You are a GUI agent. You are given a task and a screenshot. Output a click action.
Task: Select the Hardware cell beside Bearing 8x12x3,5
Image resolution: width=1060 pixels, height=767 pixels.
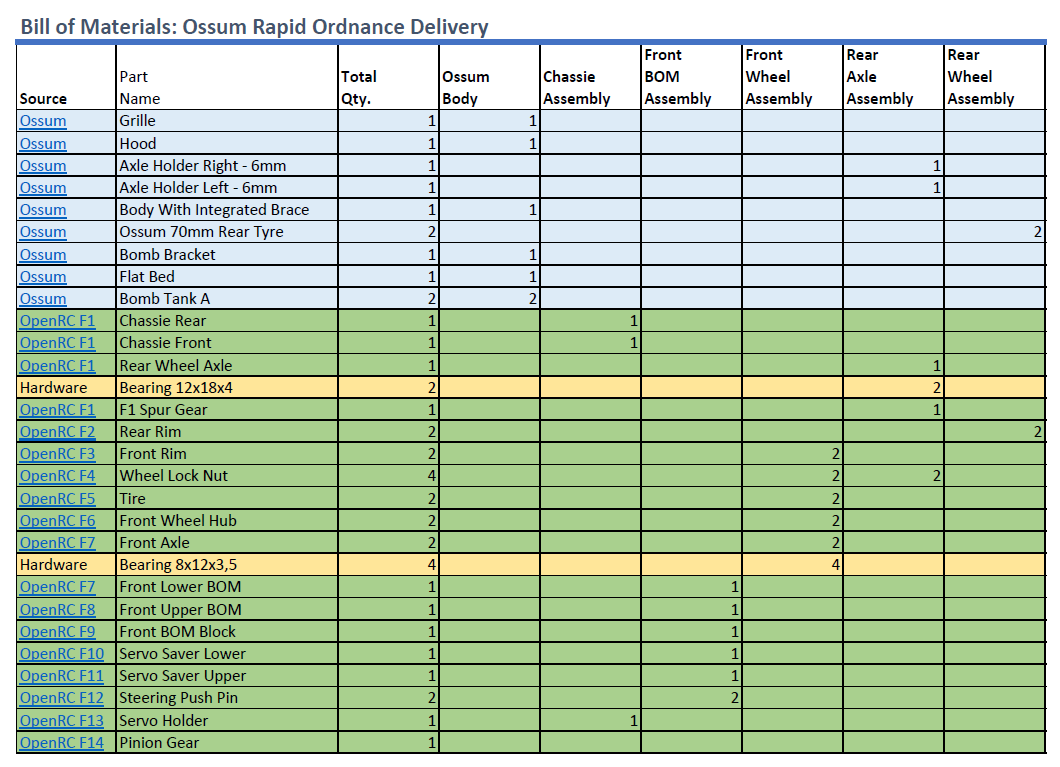(x=66, y=565)
